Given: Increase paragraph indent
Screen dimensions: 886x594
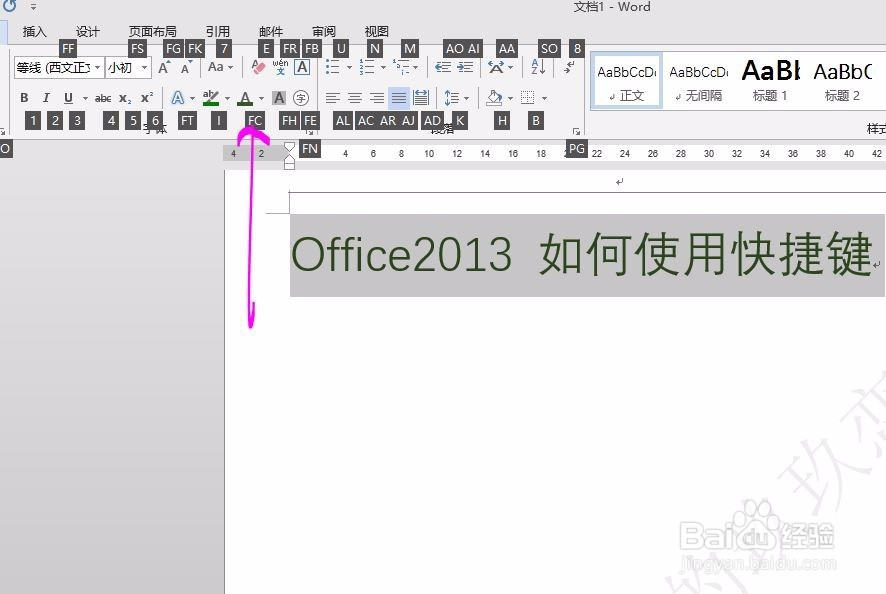Looking at the screenshot, I should tap(465, 67).
